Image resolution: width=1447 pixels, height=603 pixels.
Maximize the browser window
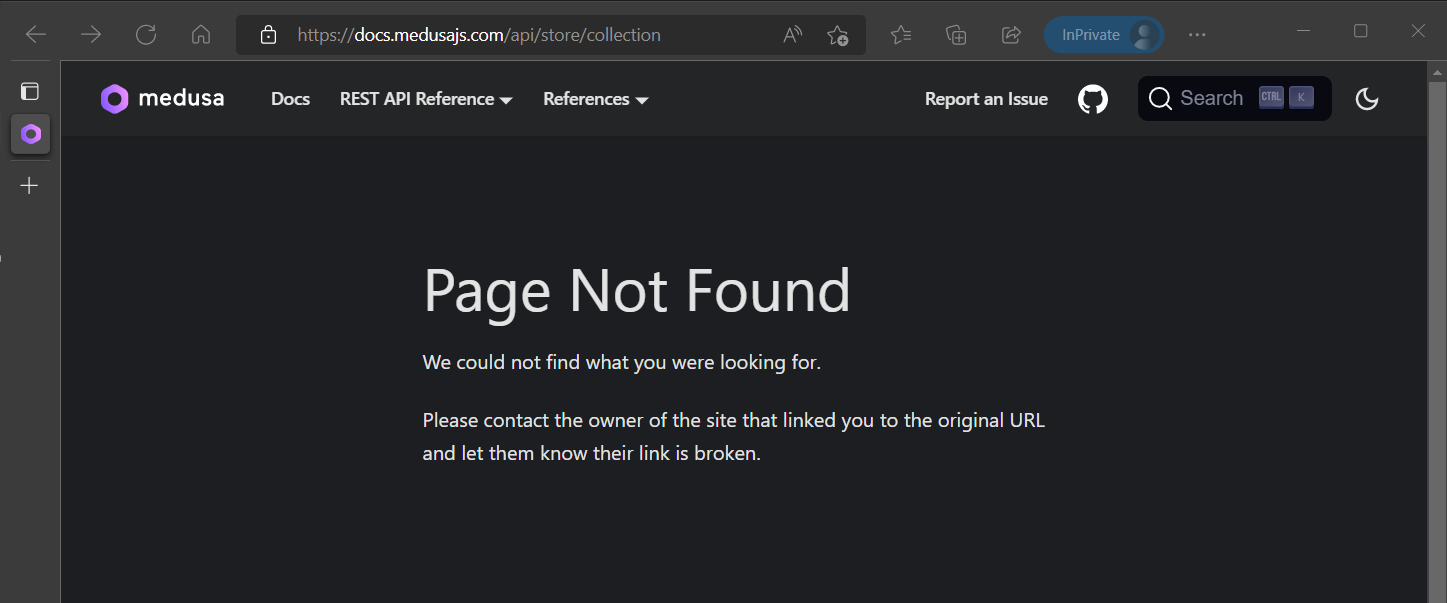click(x=1360, y=31)
